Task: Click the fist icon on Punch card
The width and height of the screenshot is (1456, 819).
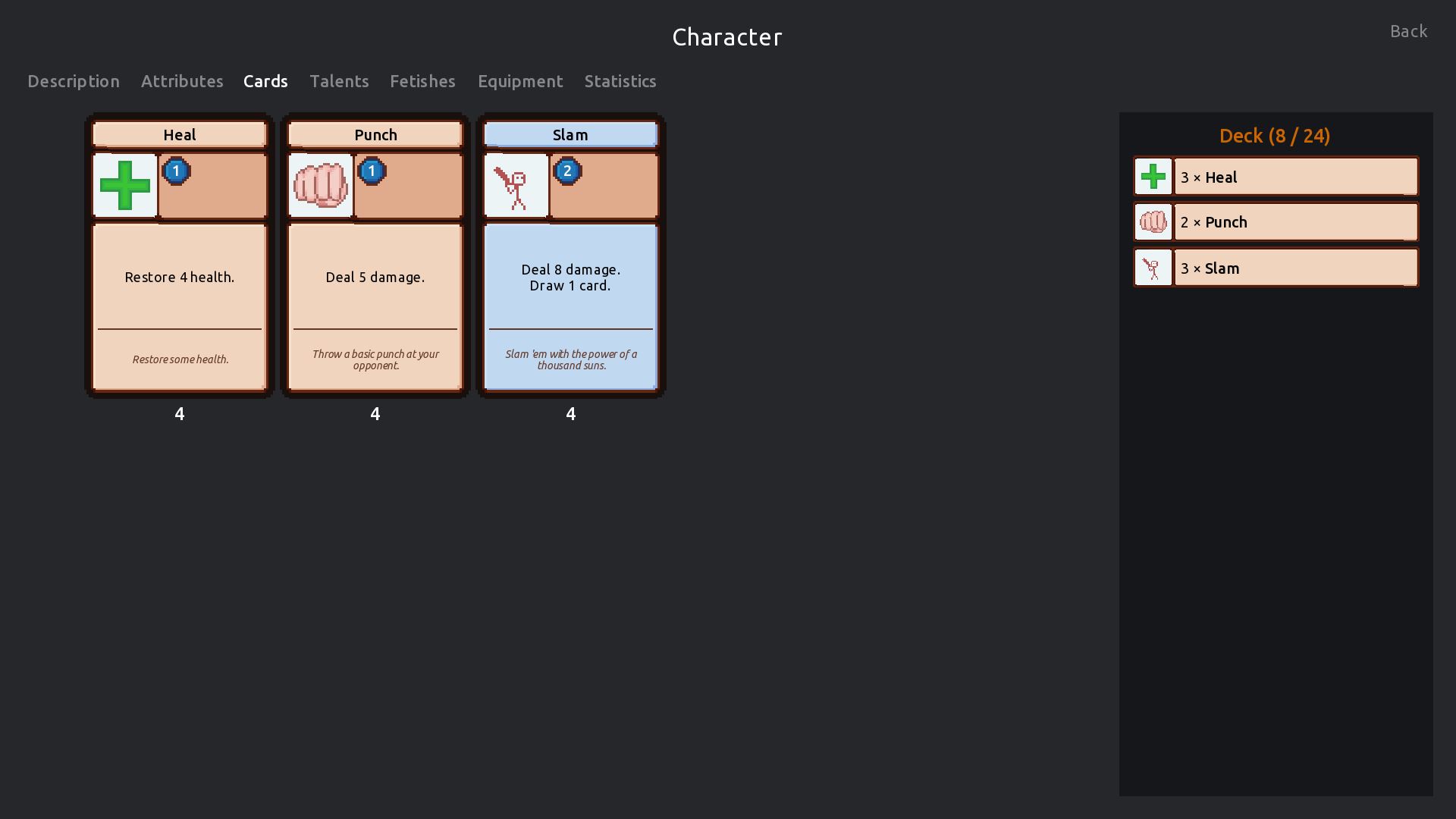Action: pyautogui.click(x=321, y=186)
